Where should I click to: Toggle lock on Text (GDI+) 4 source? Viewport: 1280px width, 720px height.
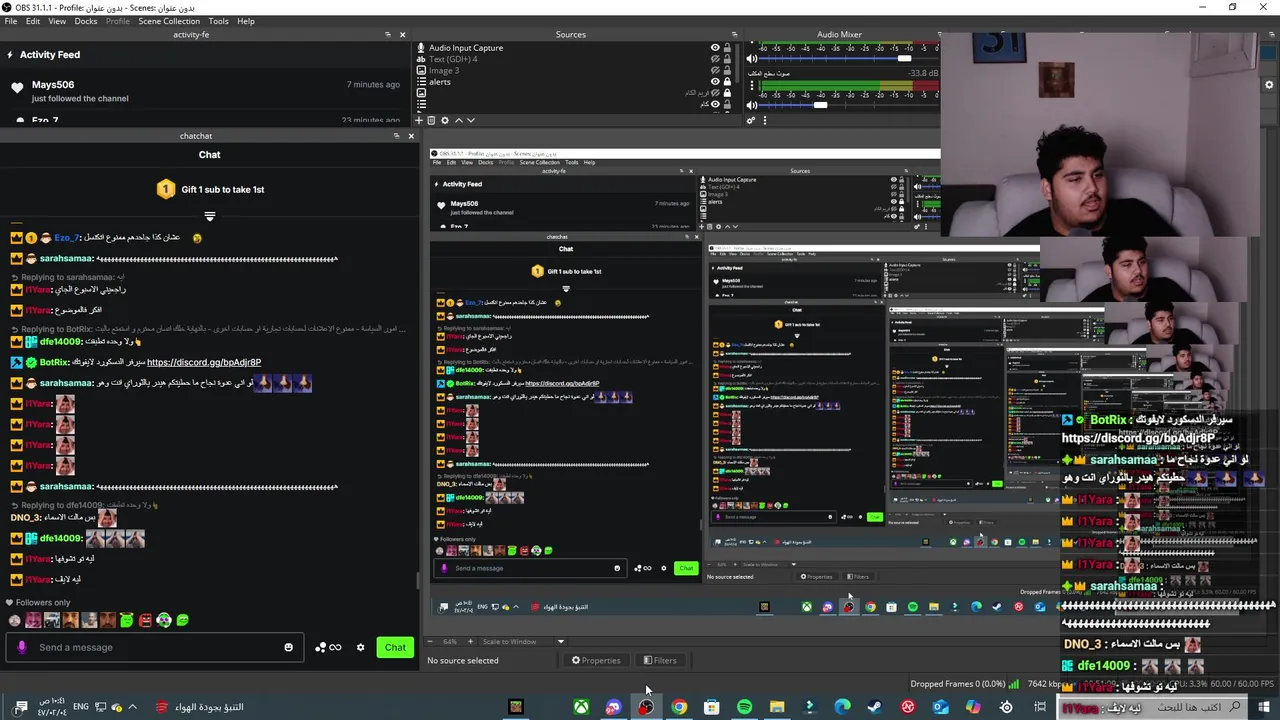tap(728, 59)
